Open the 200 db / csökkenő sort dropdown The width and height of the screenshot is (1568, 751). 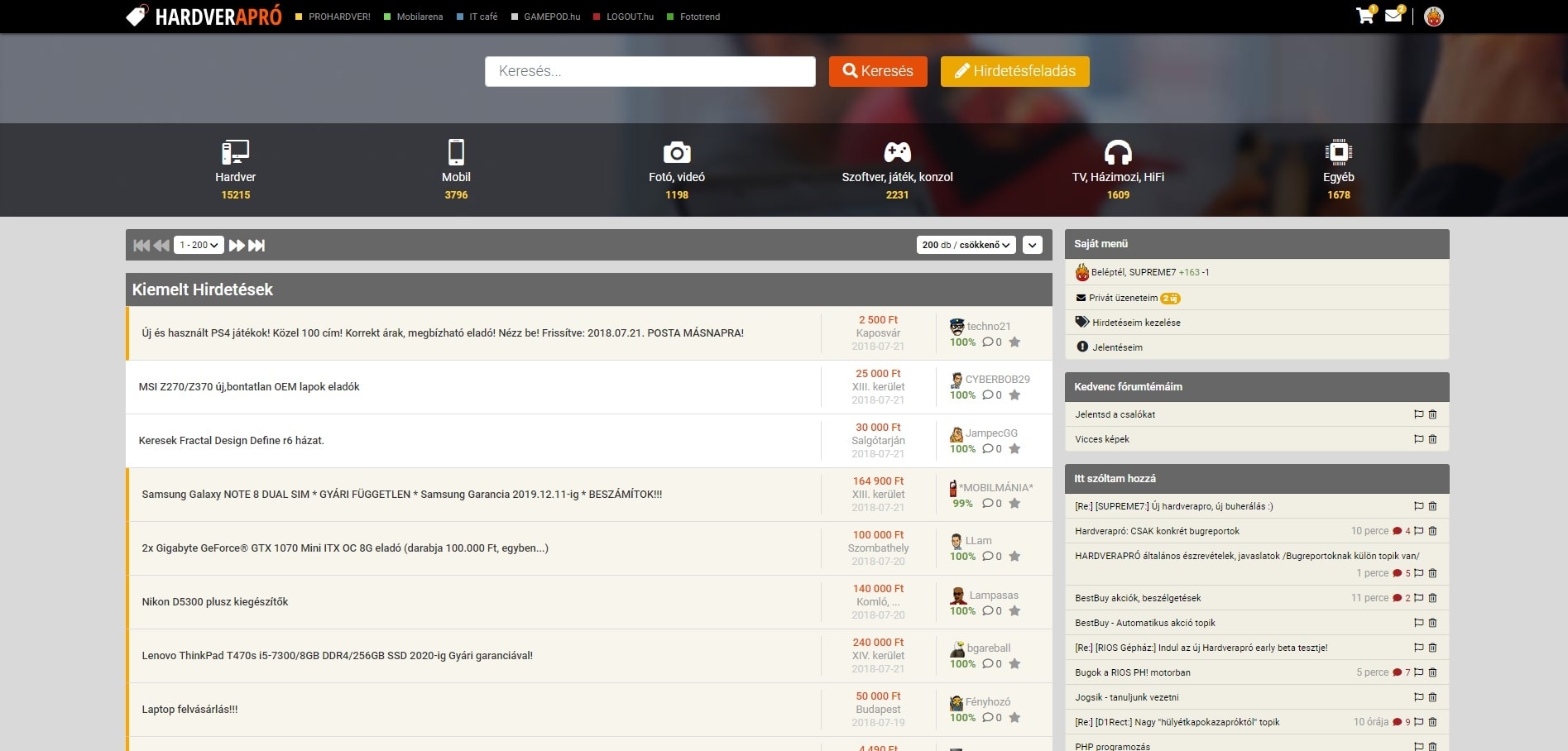click(x=966, y=245)
